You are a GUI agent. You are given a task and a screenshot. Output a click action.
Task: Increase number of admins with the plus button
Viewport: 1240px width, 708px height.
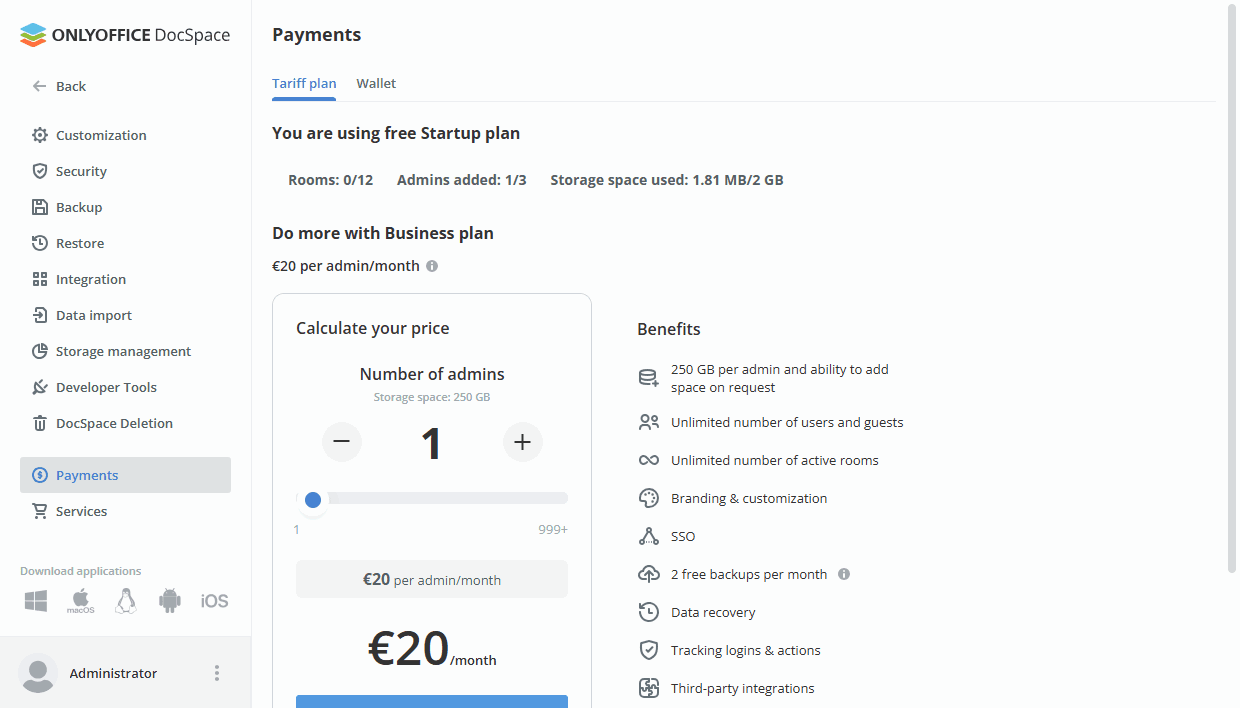pyautogui.click(x=522, y=441)
